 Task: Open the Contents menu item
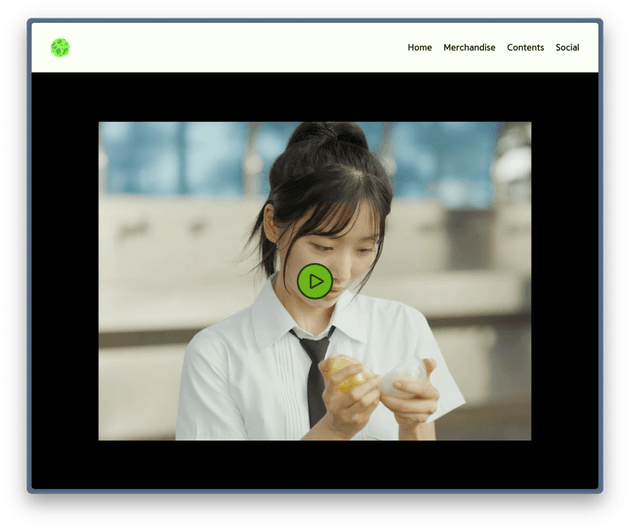(525, 47)
